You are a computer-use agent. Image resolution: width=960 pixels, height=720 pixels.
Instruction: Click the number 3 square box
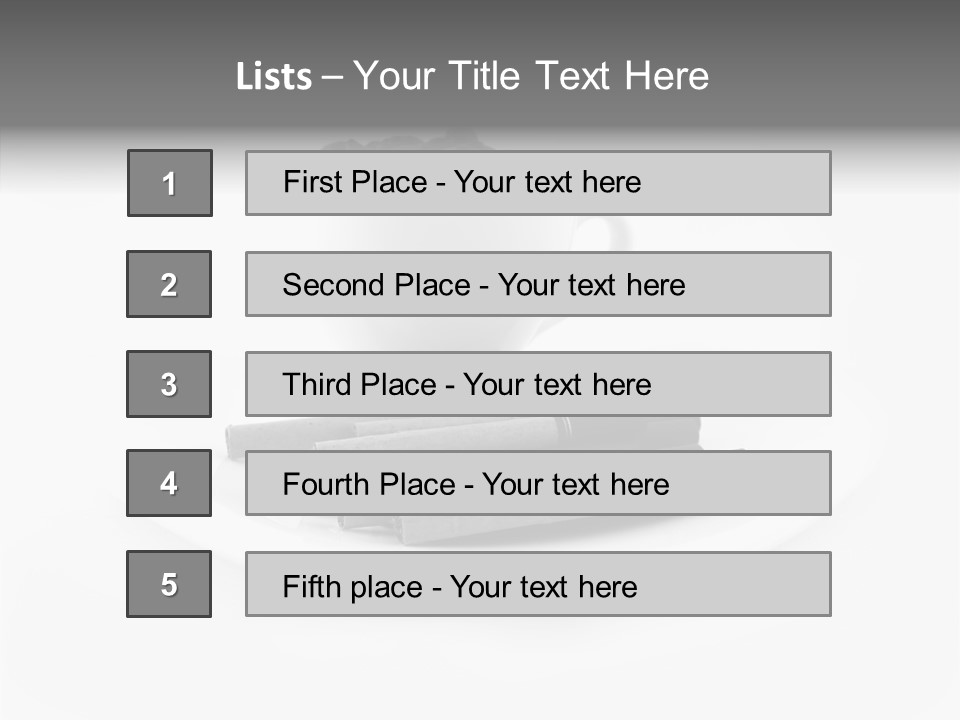(x=169, y=384)
